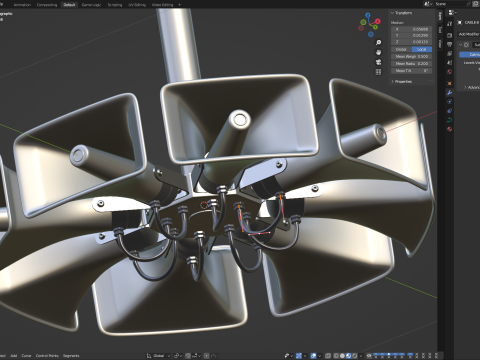Click the Mean Weight value field

click(x=412, y=56)
